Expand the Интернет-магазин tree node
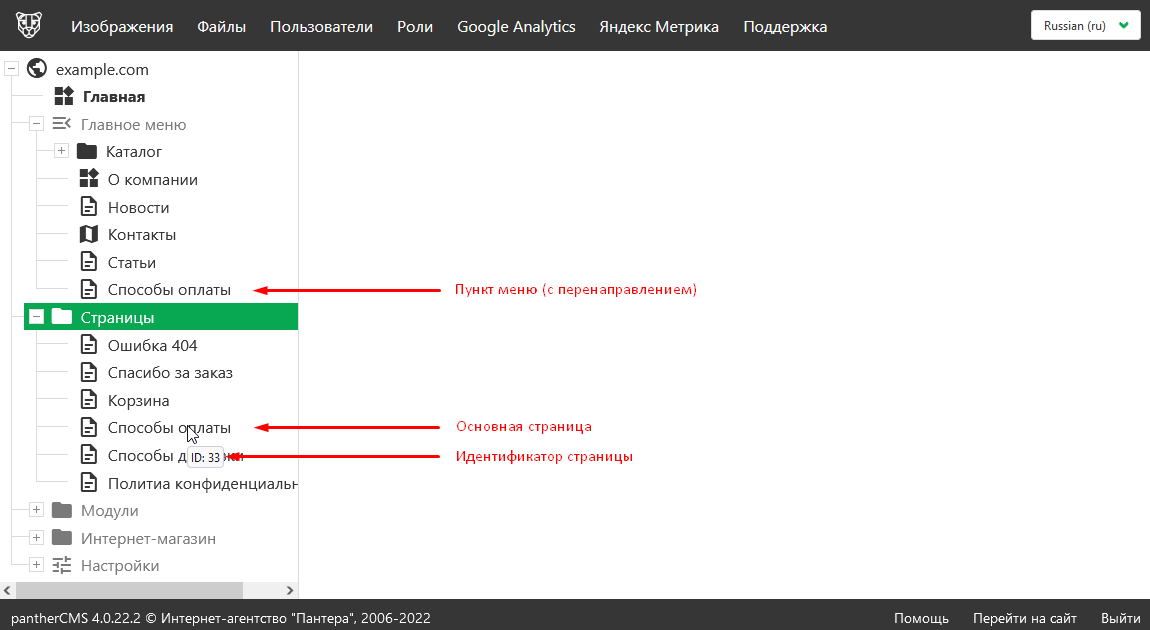 point(36,538)
